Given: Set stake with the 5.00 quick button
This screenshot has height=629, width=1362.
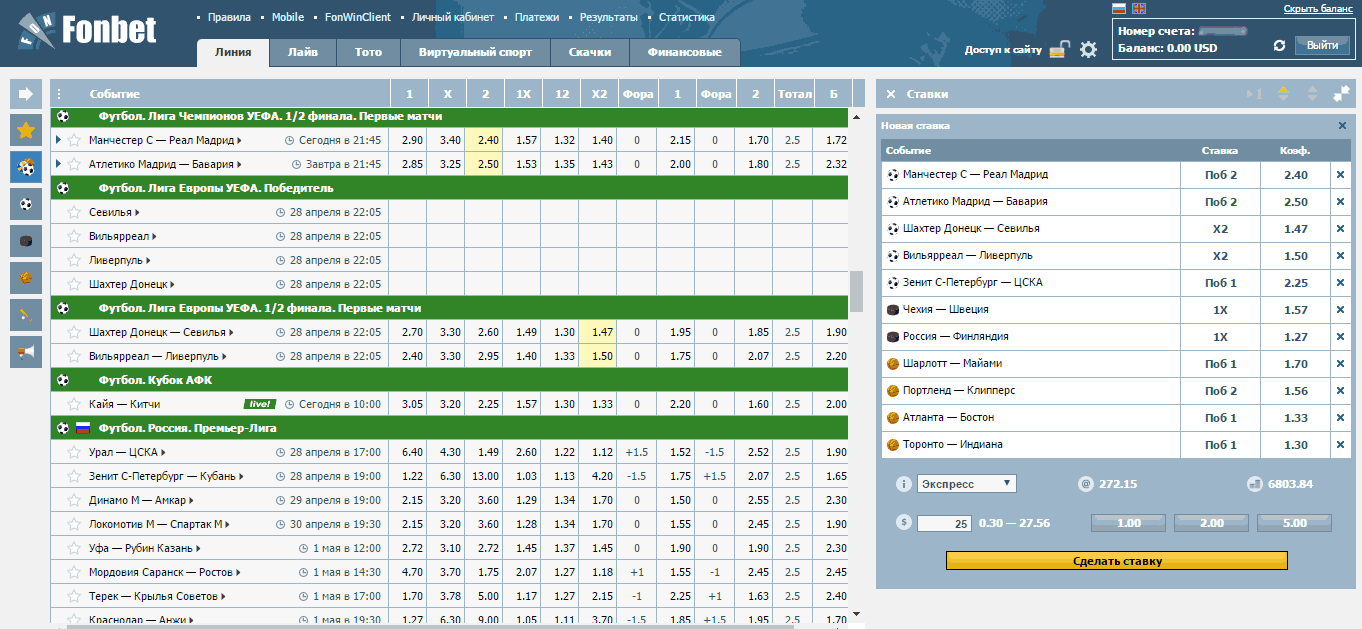Looking at the screenshot, I should point(1294,522).
